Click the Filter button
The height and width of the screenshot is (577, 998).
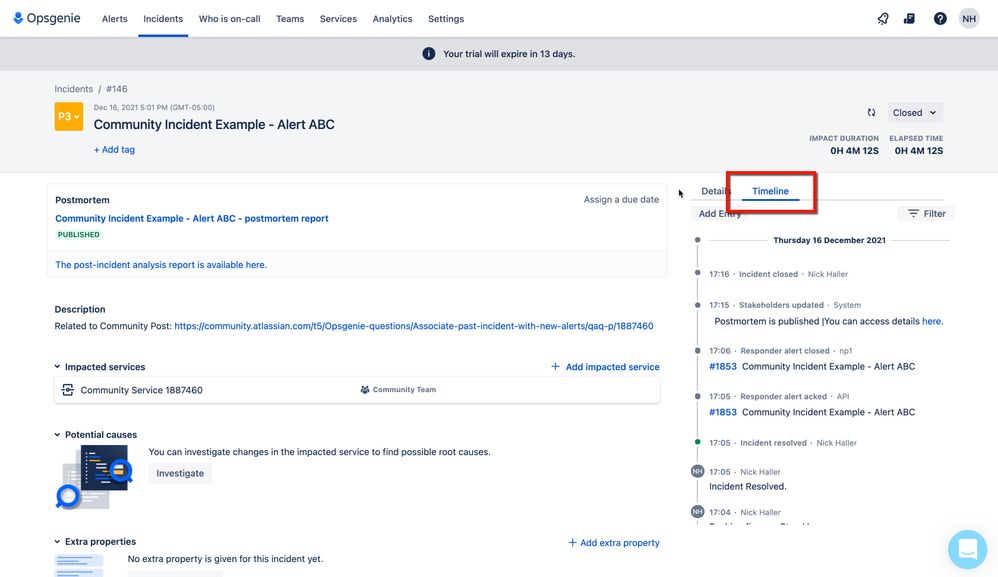(925, 214)
